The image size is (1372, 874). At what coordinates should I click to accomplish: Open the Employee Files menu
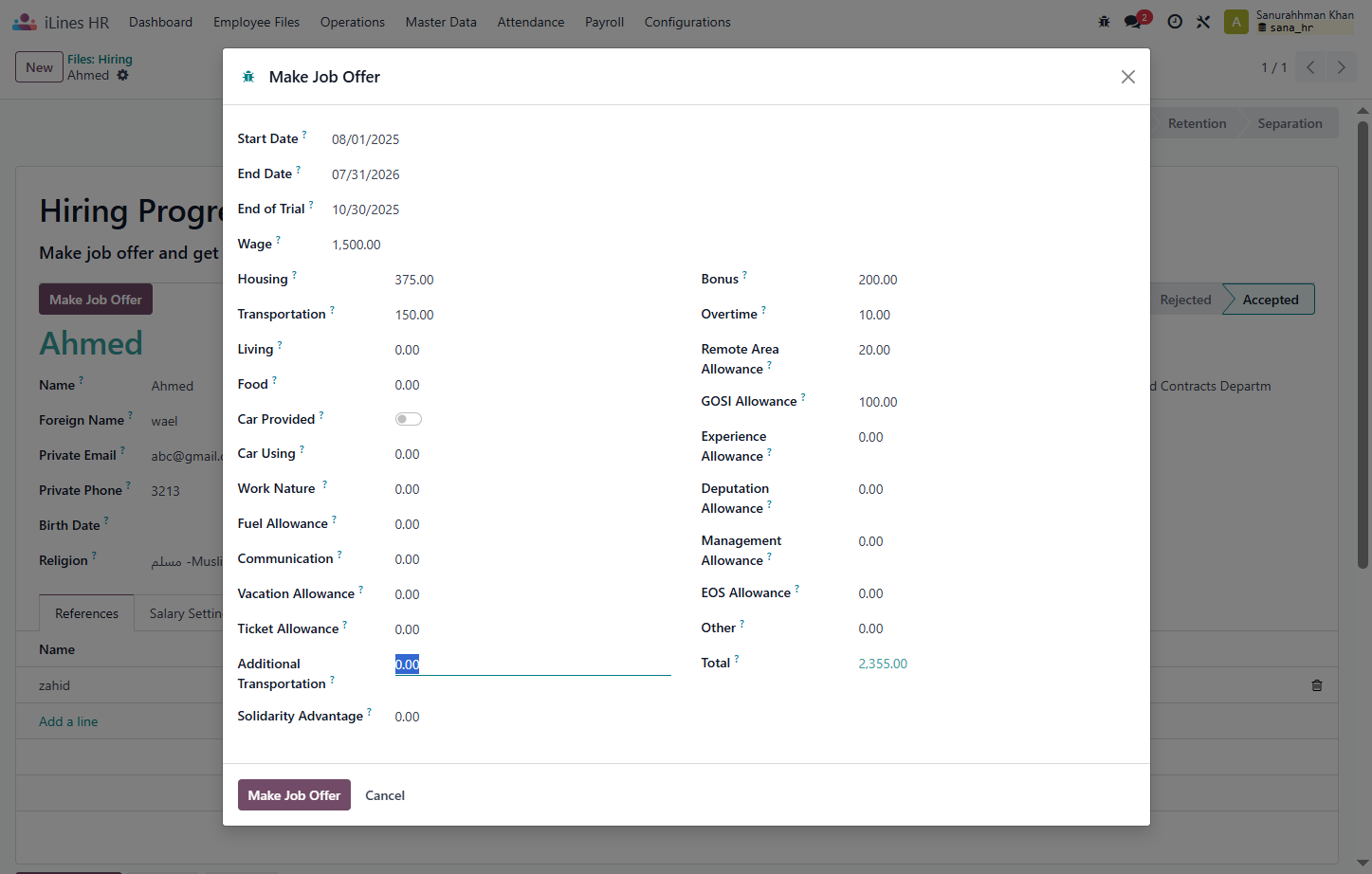[256, 22]
